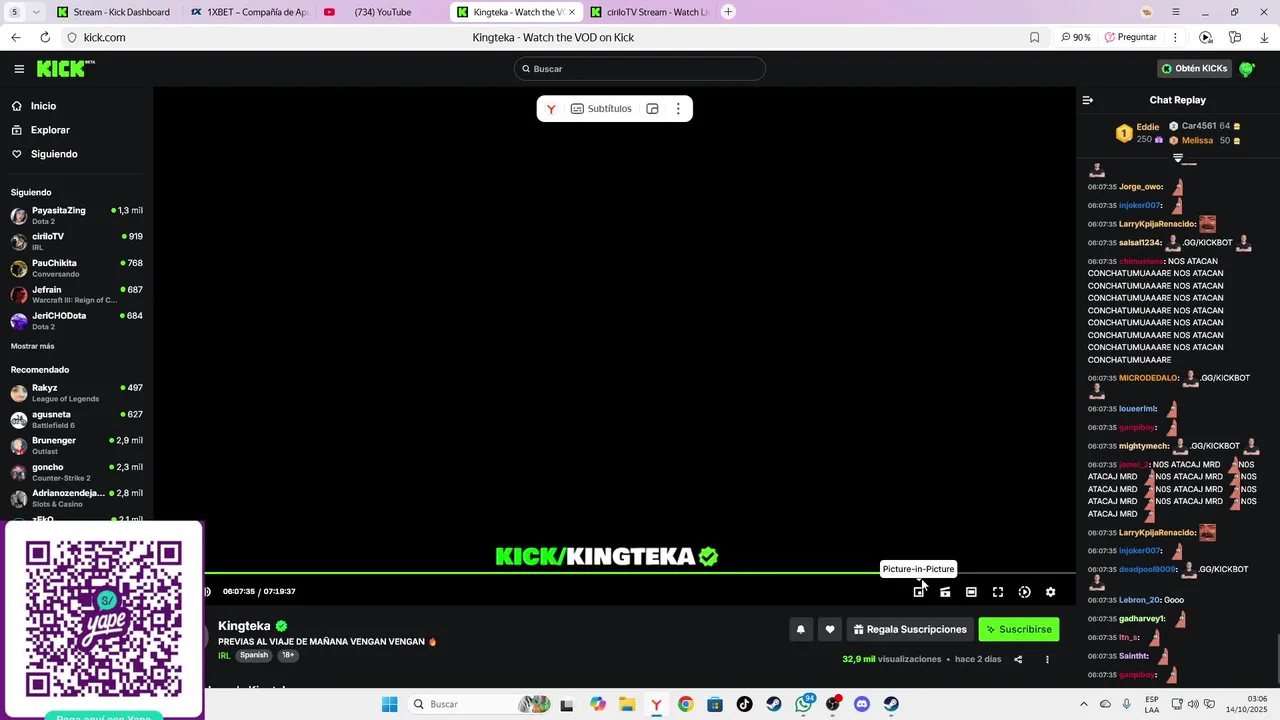The width and height of the screenshot is (1280, 720).
Task: Toggle Subtítulos in the overlay toolbar
Action: (601, 109)
